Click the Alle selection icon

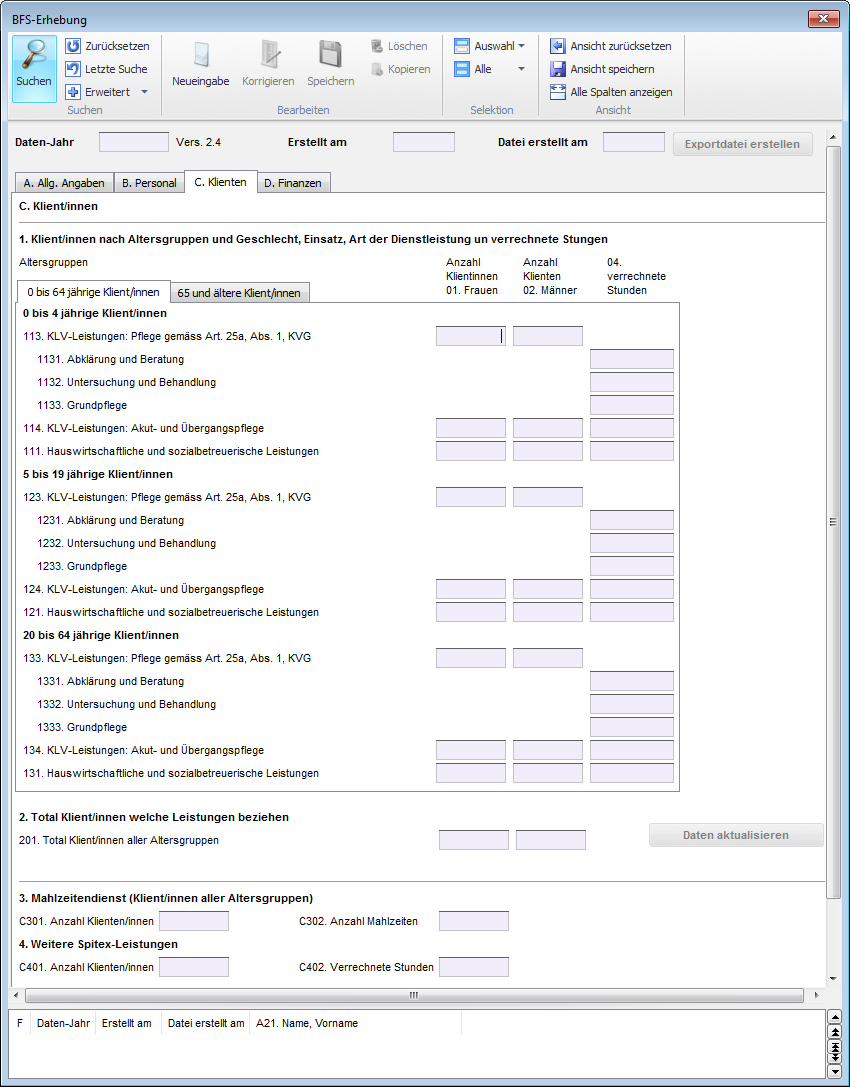pyautogui.click(x=462, y=69)
